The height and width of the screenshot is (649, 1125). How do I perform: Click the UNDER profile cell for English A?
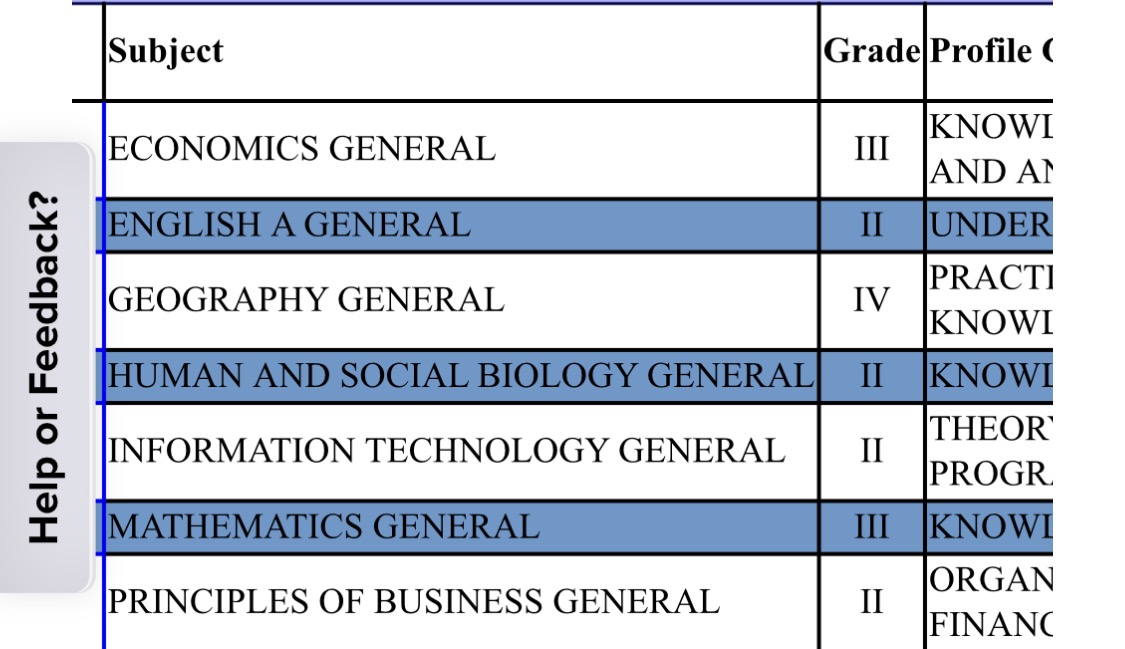[x=989, y=226]
